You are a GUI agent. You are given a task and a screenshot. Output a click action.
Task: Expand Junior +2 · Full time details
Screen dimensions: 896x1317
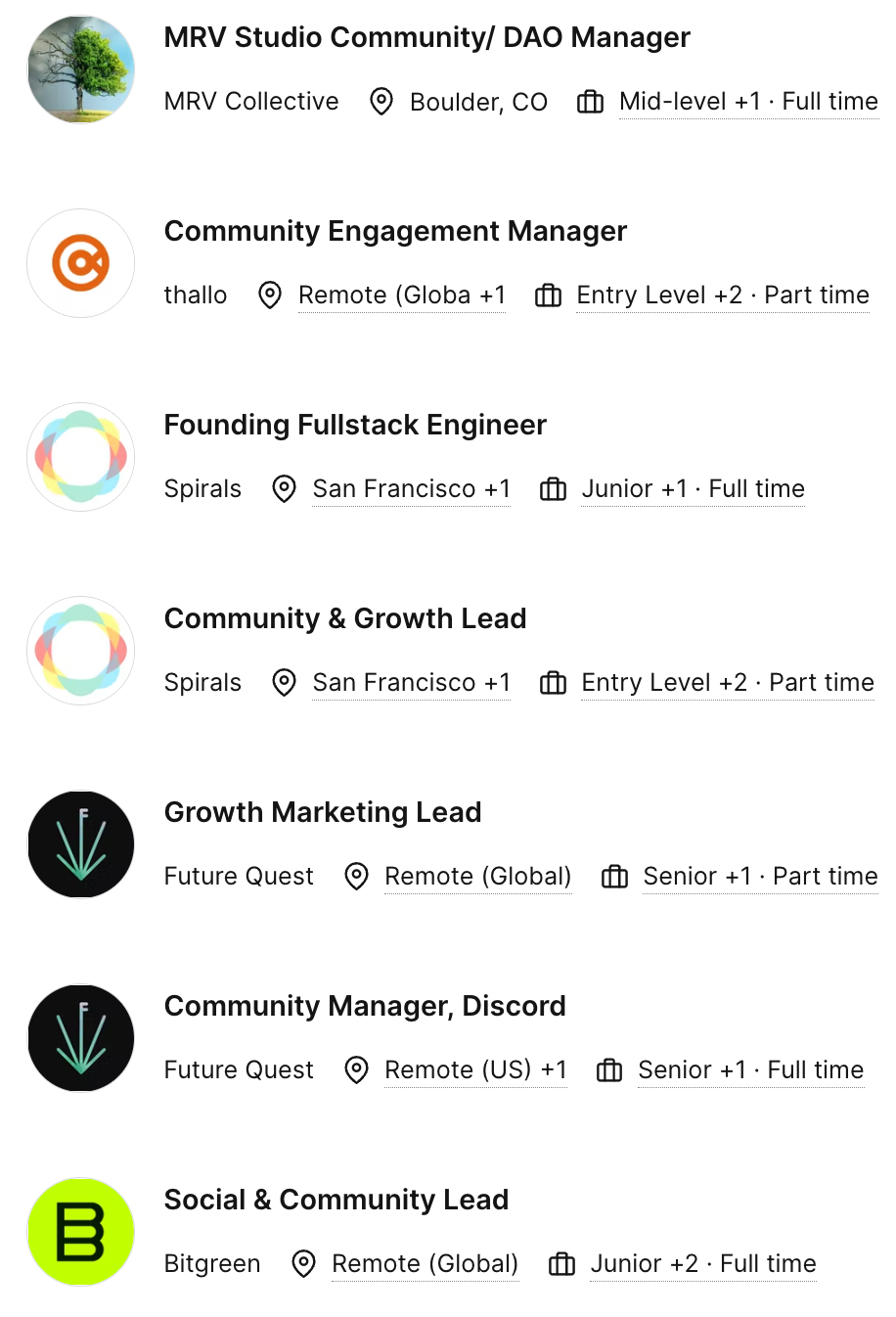[x=702, y=1264]
